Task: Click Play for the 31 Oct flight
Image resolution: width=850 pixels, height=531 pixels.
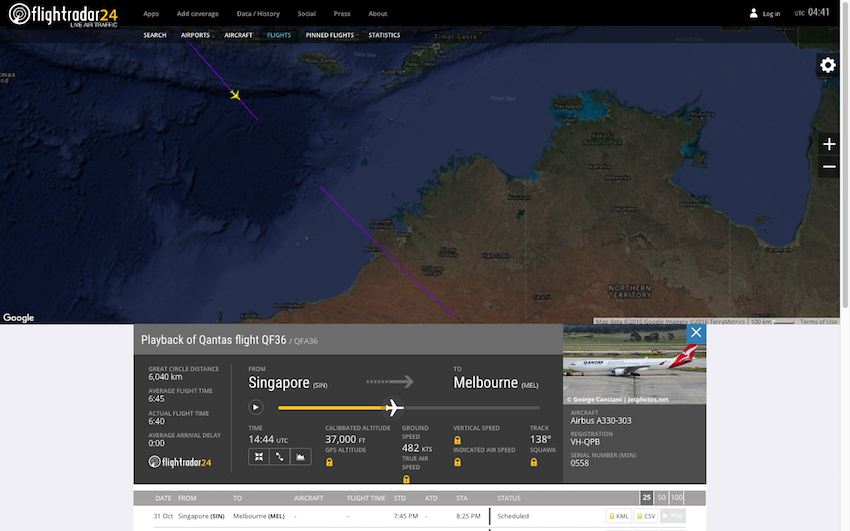Action: pyautogui.click(x=673, y=516)
